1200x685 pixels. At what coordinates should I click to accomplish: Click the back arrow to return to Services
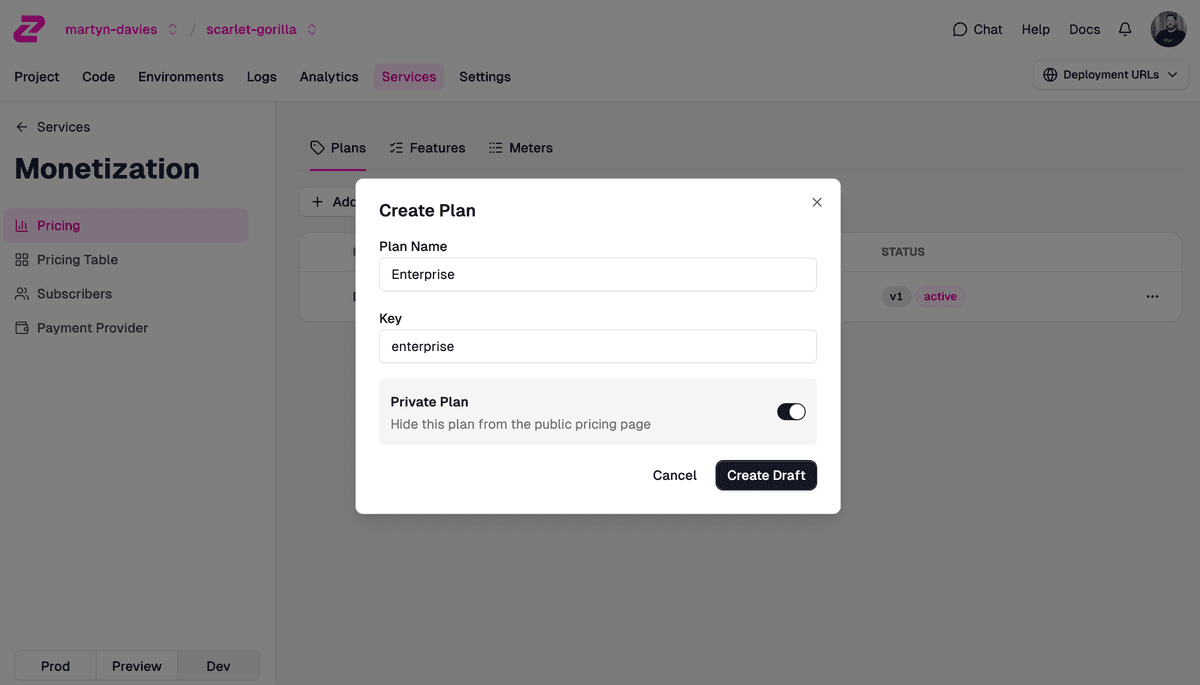point(21,127)
